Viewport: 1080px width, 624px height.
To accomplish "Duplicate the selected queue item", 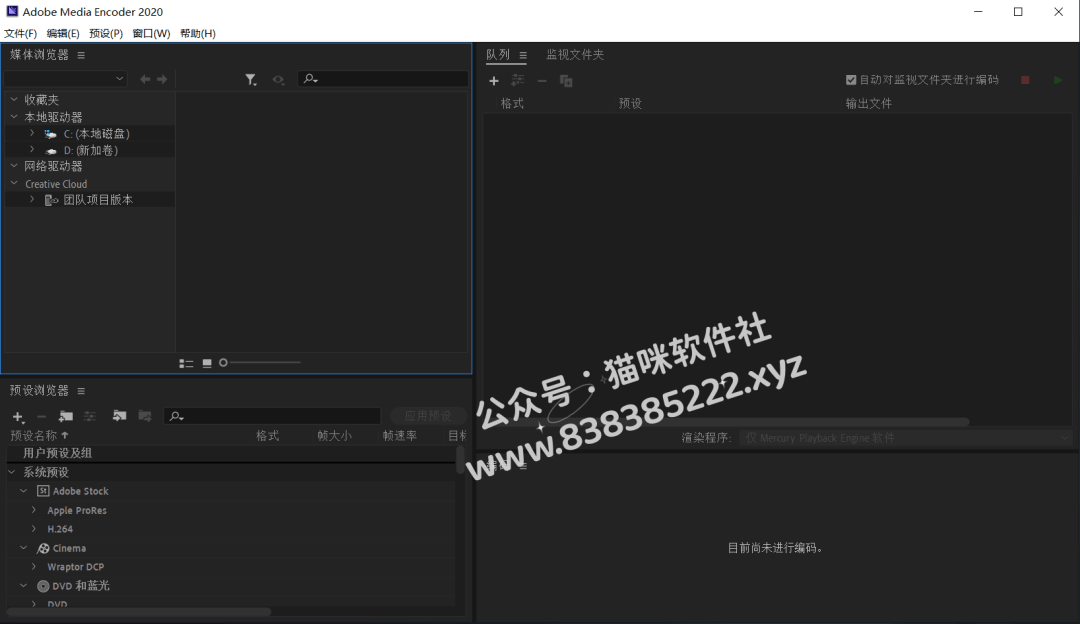I will [x=566, y=81].
